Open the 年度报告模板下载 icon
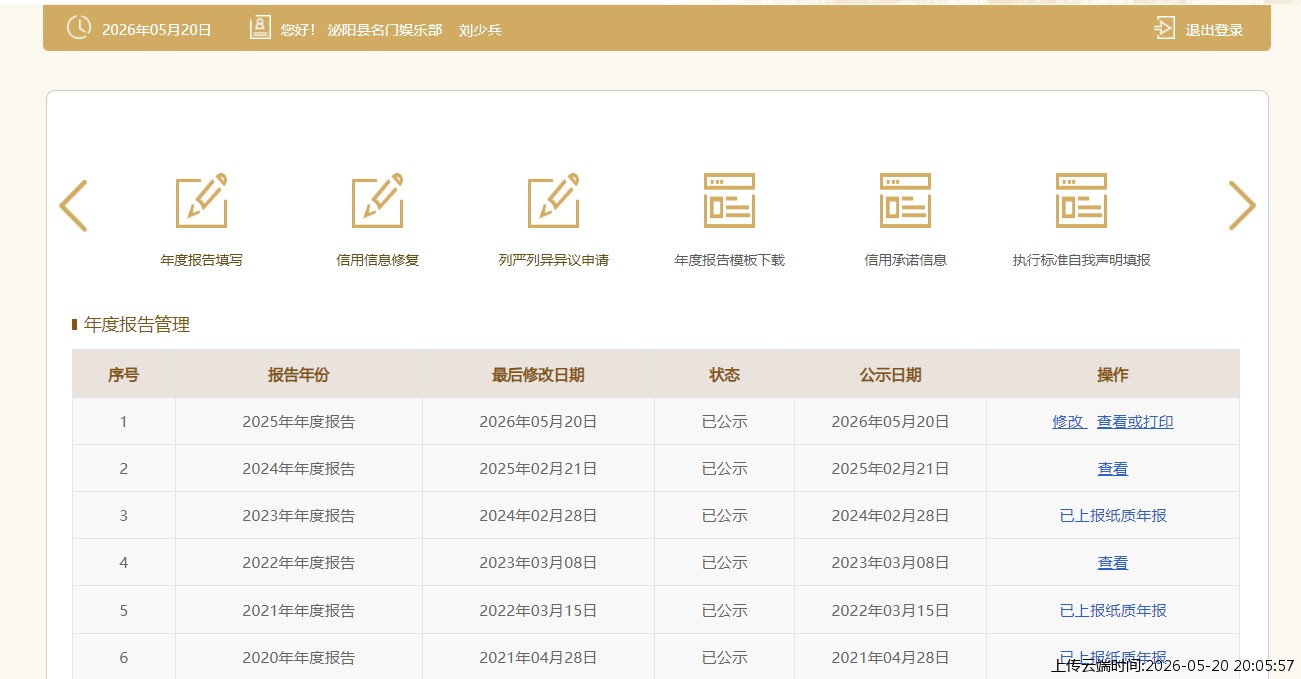The image size is (1301, 679). (729, 200)
